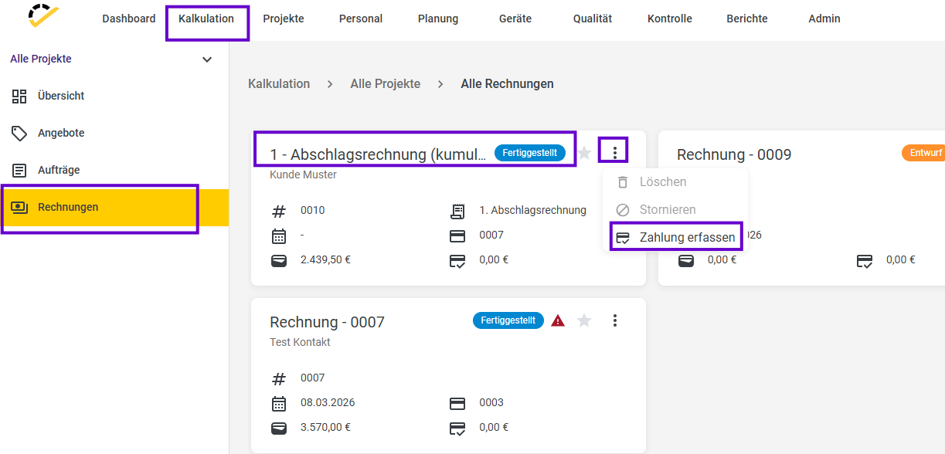This screenshot has width=945, height=454.
Task: Open the Projekte top navigation tab
Action: (283, 19)
